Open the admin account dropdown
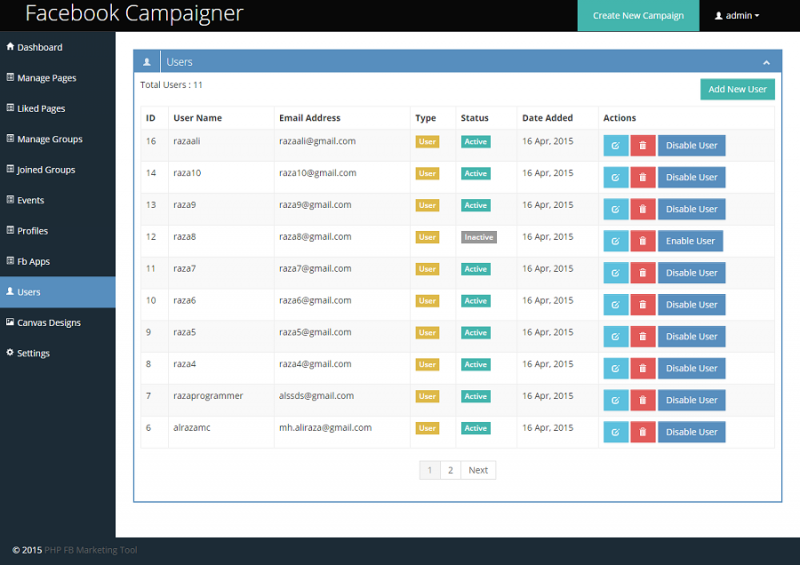Viewport: 800px width, 565px height. pyautogui.click(x=737, y=16)
